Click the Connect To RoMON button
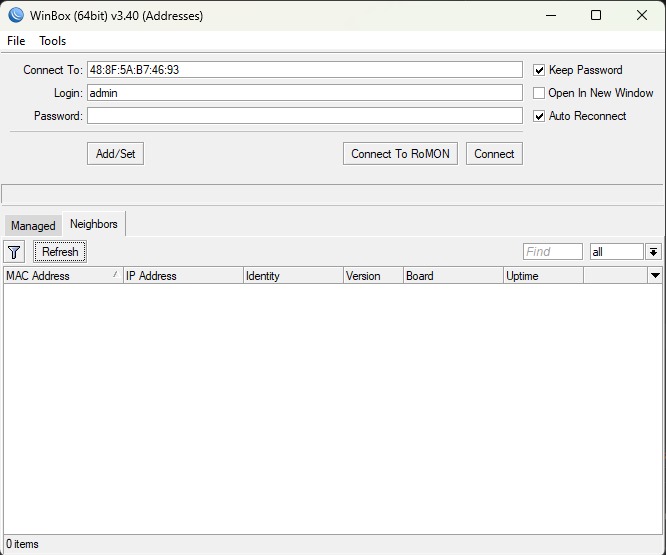The width and height of the screenshot is (666, 555). [400, 154]
